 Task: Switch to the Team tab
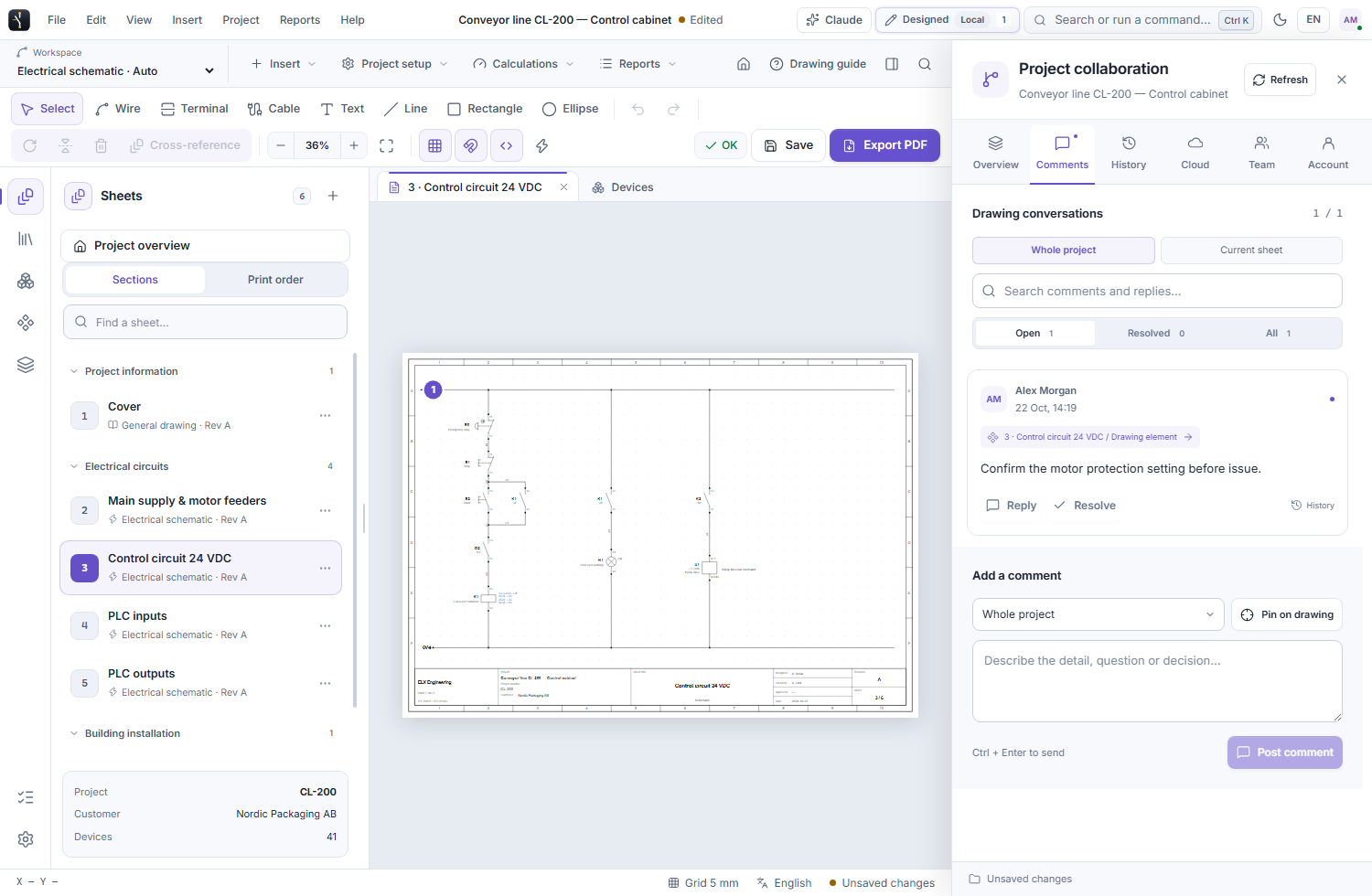[x=1262, y=153]
